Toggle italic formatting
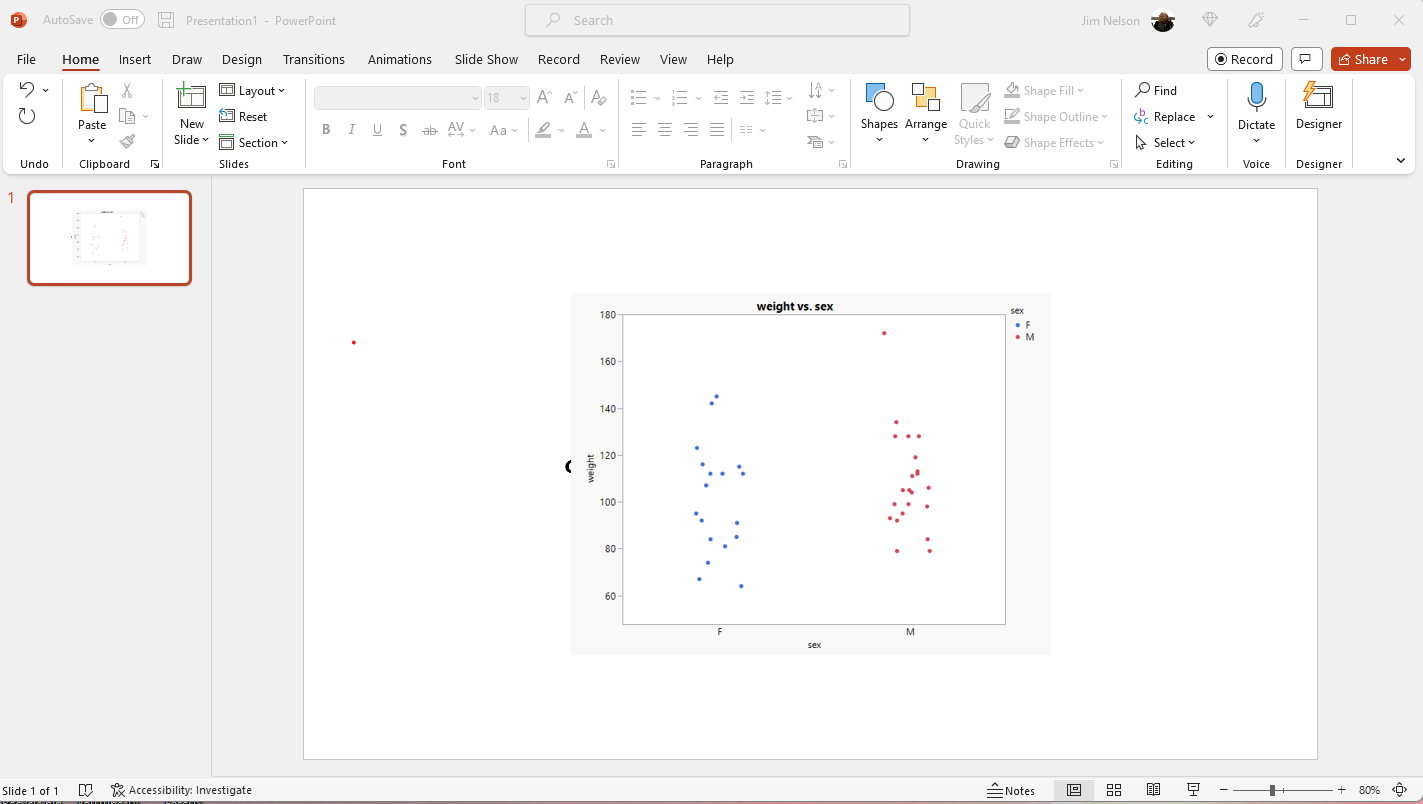Viewport: 1423px width, 804px height. [351, 129]
